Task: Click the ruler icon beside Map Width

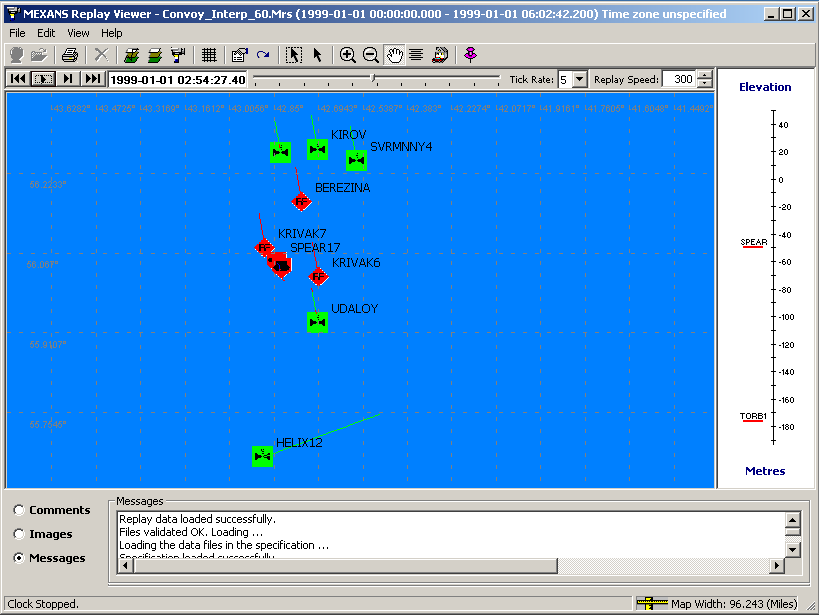Action: [651, 604]
